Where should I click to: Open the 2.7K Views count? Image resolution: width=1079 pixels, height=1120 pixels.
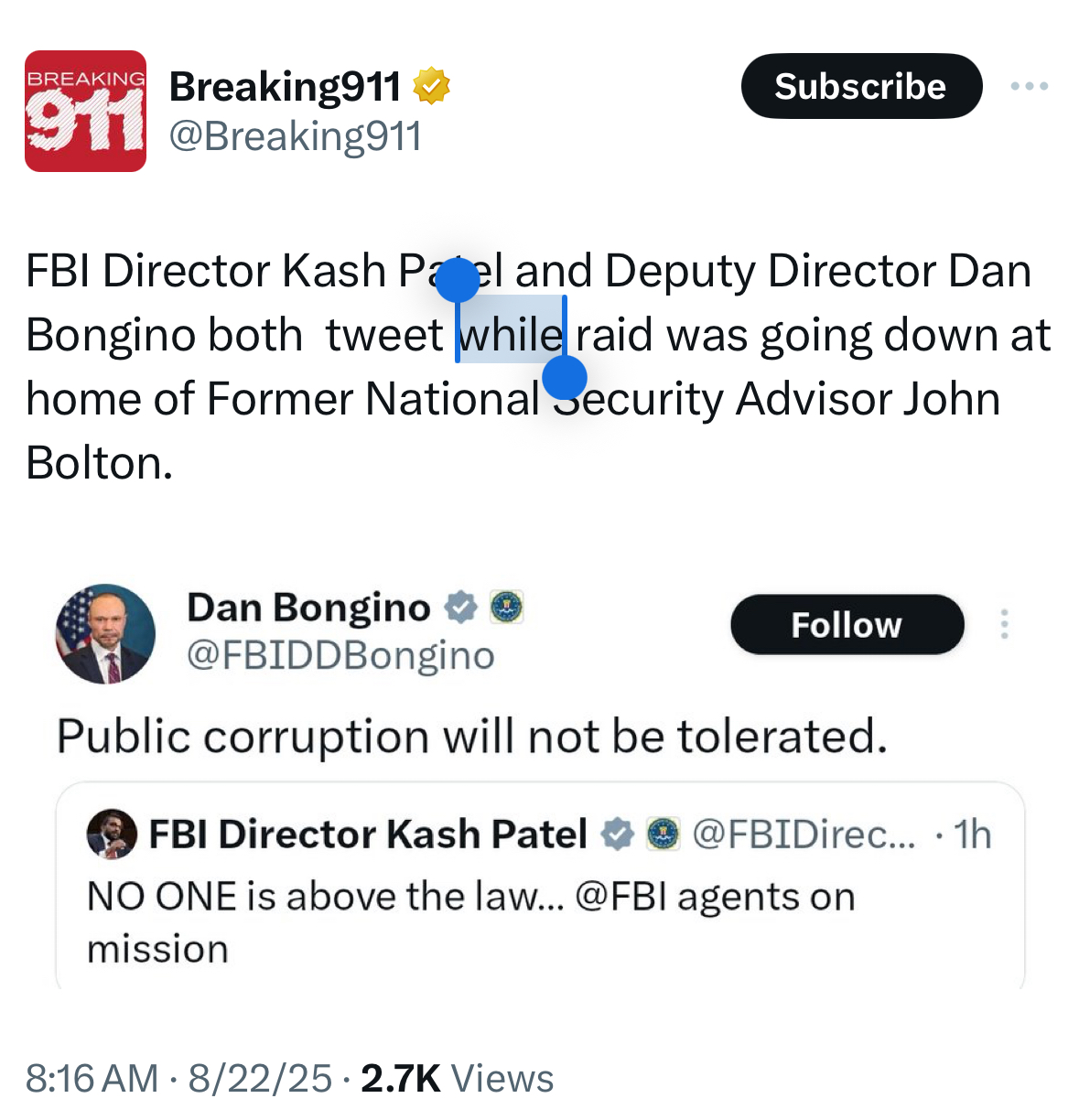pos(457,1078)
